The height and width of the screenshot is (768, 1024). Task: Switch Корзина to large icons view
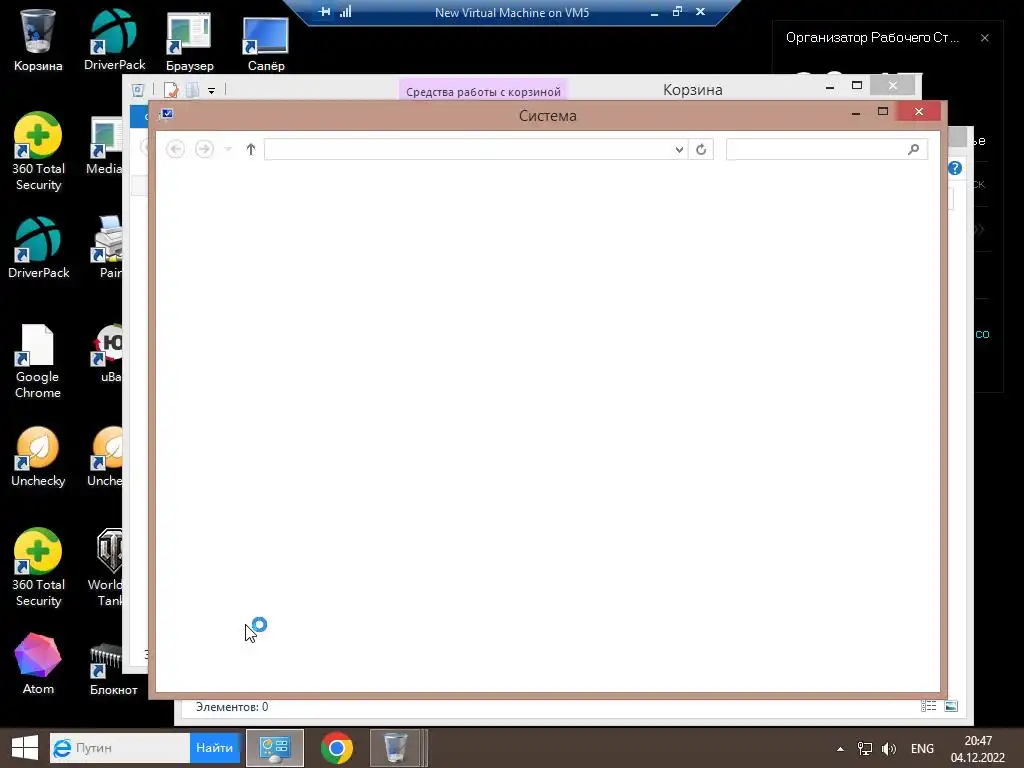(x=951, y=706)
